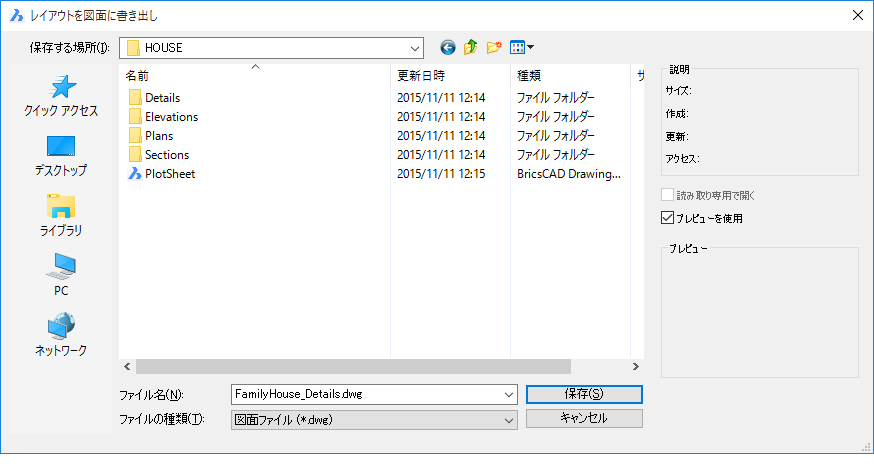Go back using the blue arrow icon
The image size is (874, 470).
pyautogui.click(x=448, y=47)
